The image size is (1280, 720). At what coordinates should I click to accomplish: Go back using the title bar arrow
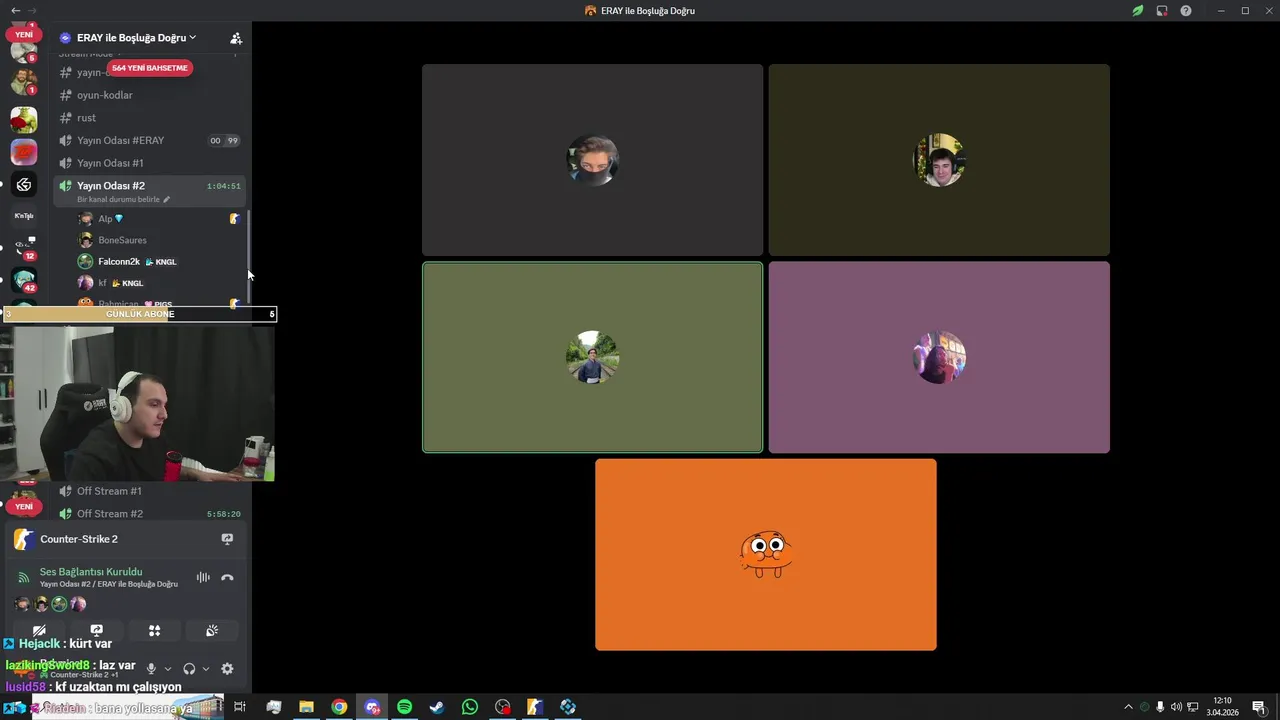click(15, 11)
